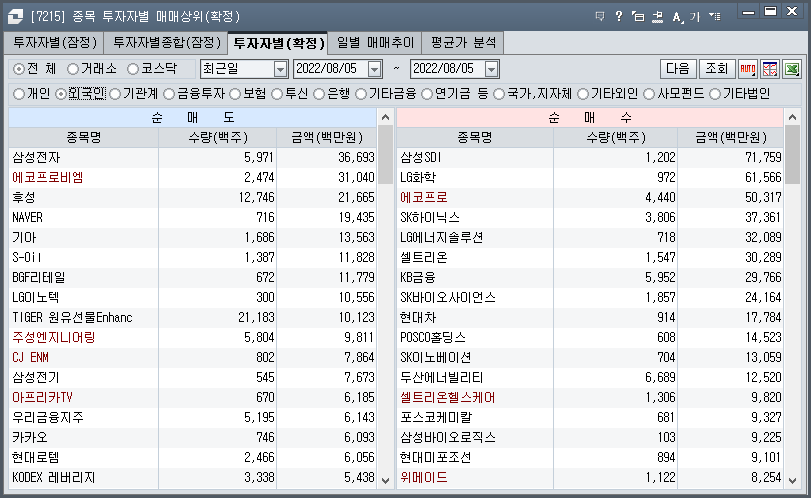811x498 pixels.
Task: Toggle the red AUTO refresh icon
Action: tap(747, 69)
